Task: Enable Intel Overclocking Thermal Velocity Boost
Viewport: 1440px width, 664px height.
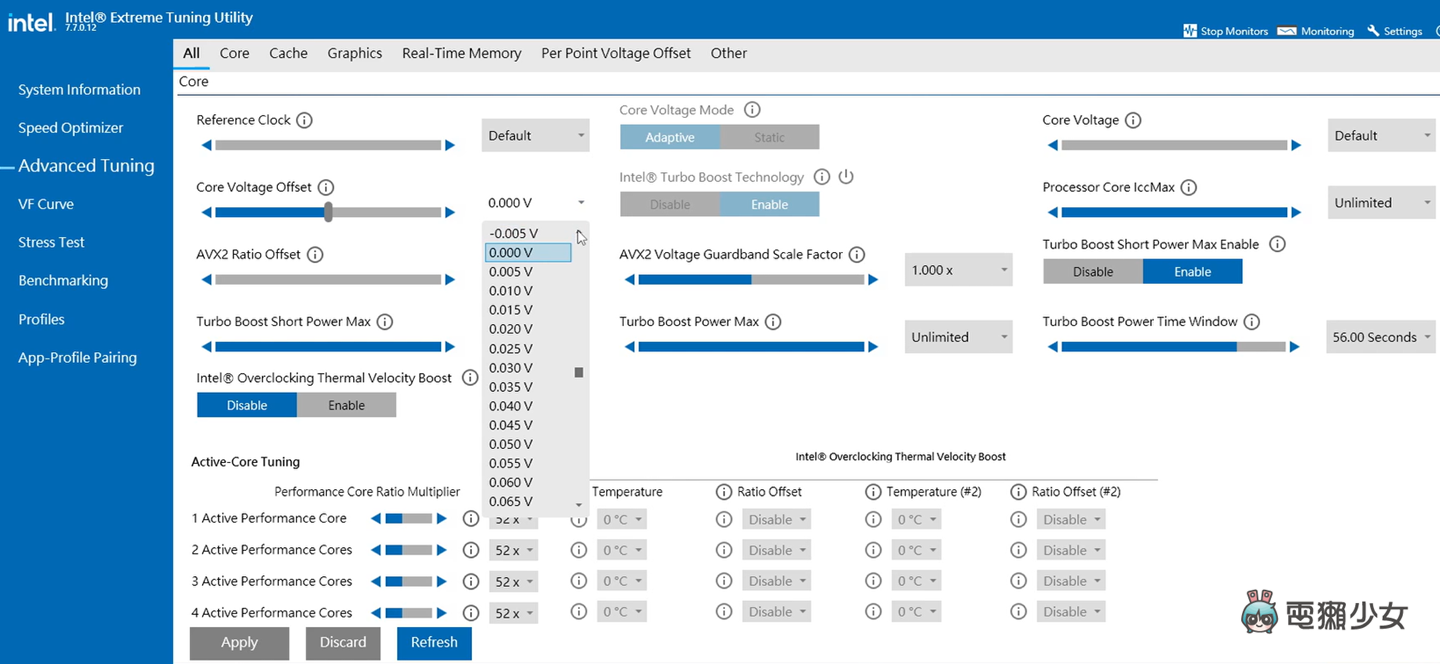Action: click(x=346, y=405)
